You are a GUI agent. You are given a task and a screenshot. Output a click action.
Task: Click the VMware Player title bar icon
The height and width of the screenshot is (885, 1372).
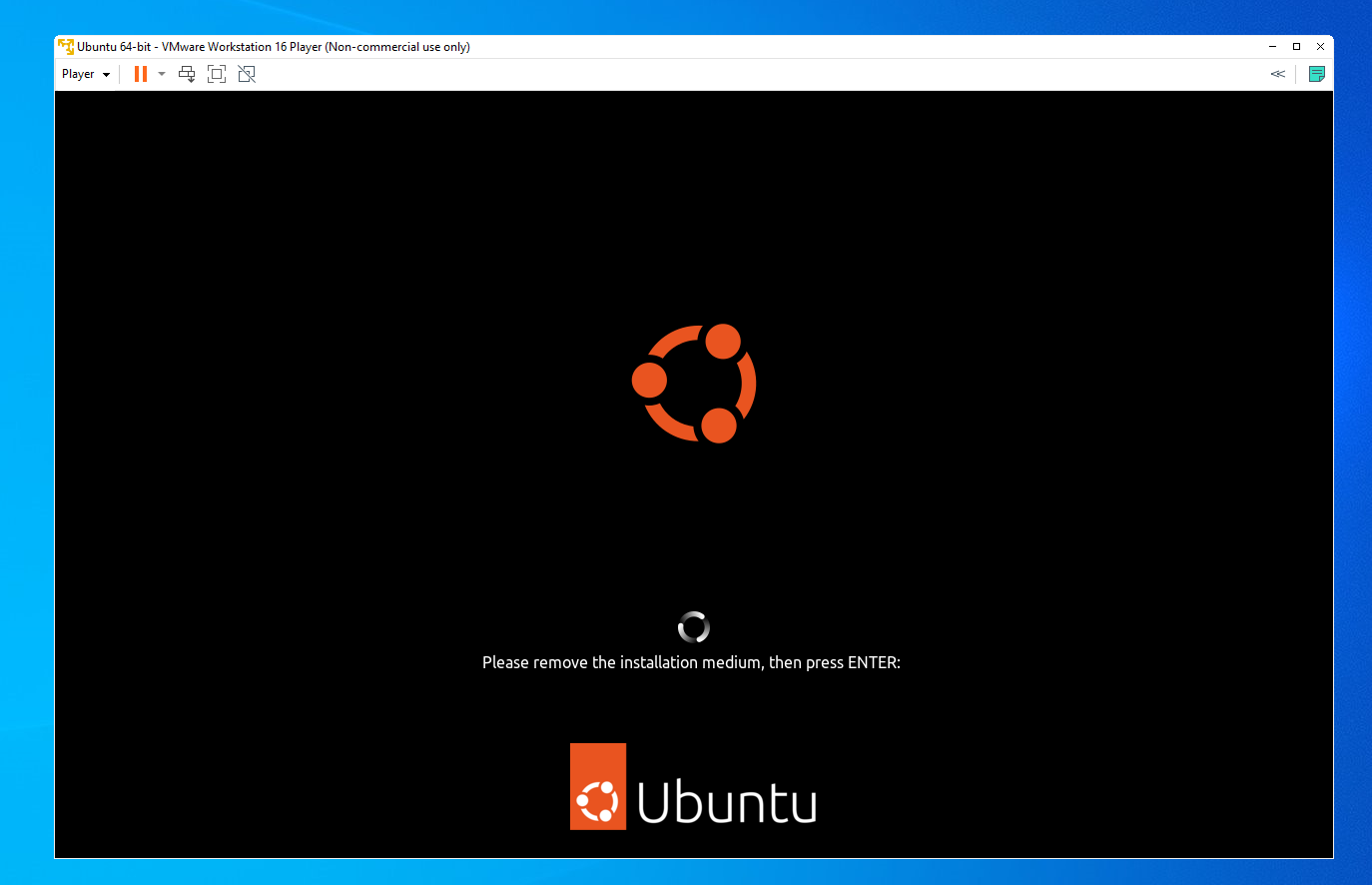coord(66,46)
